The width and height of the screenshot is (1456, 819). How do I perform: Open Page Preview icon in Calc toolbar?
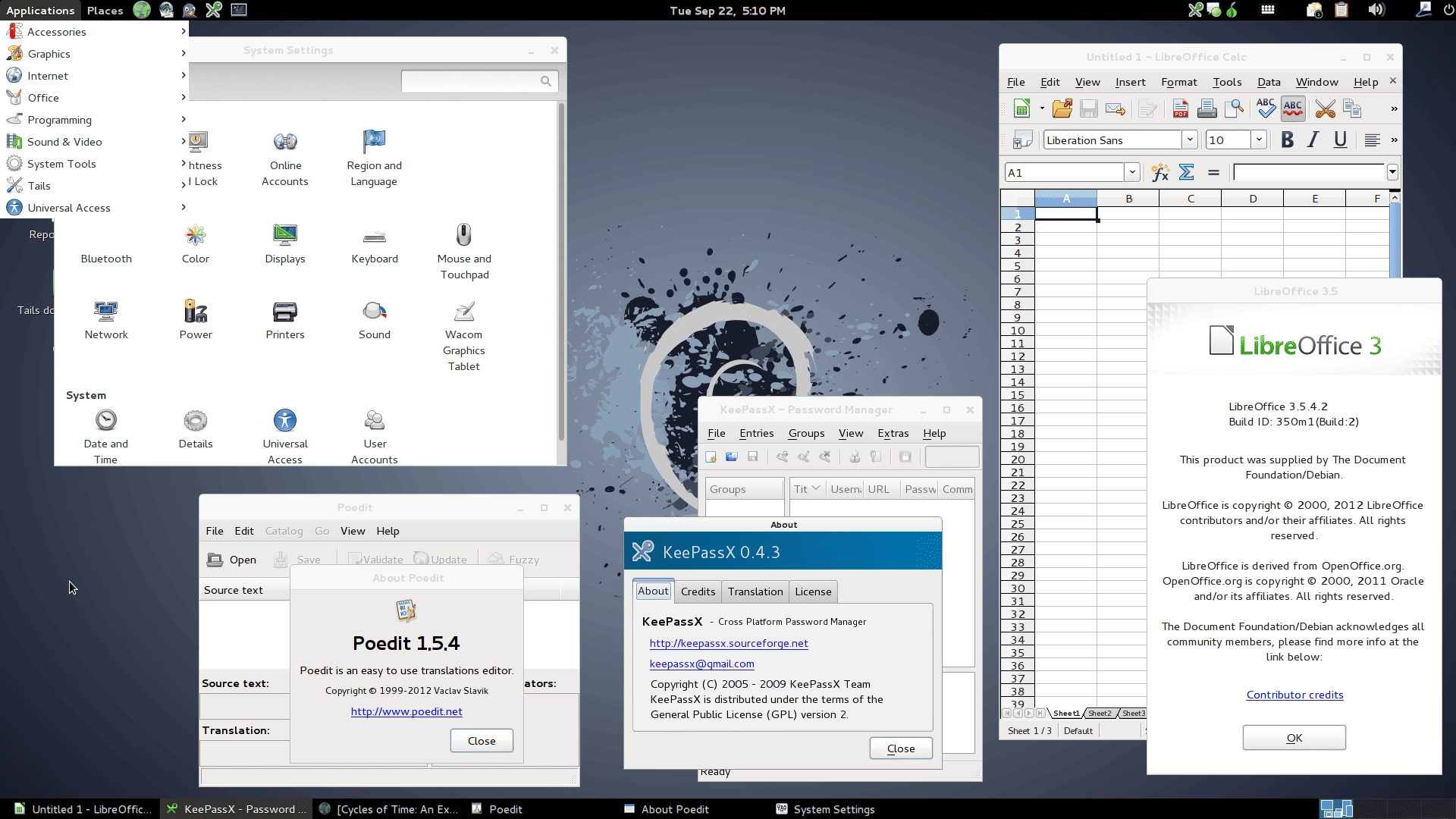coord(1234,109)
